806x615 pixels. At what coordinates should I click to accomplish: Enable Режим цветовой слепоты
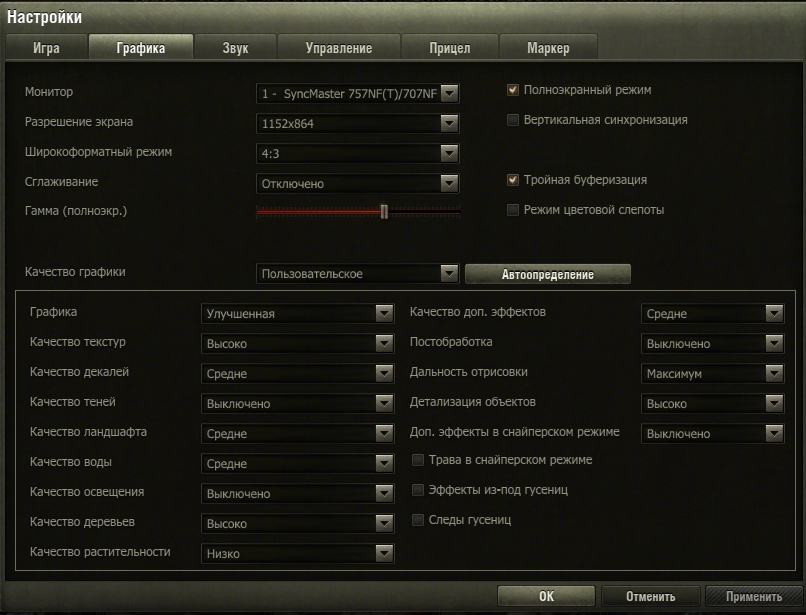click(x=514, y=210)
